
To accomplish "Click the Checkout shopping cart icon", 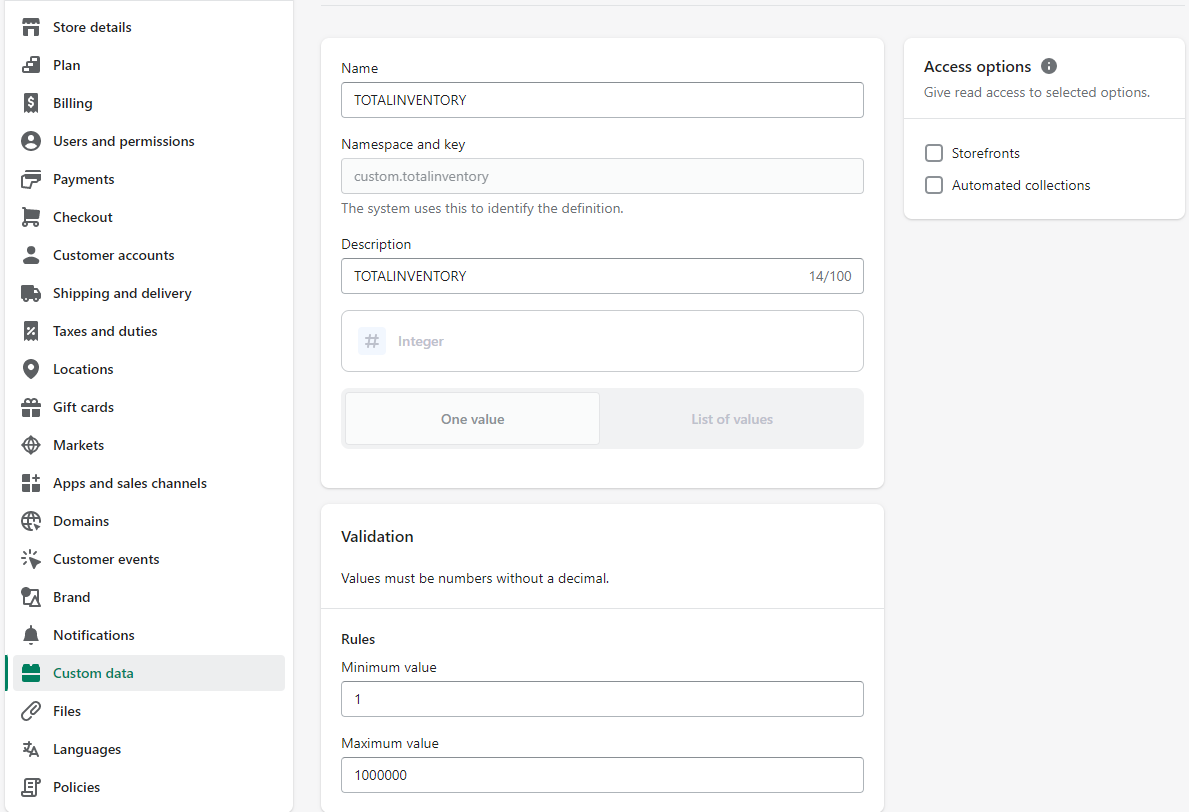I will pos(31,217).
